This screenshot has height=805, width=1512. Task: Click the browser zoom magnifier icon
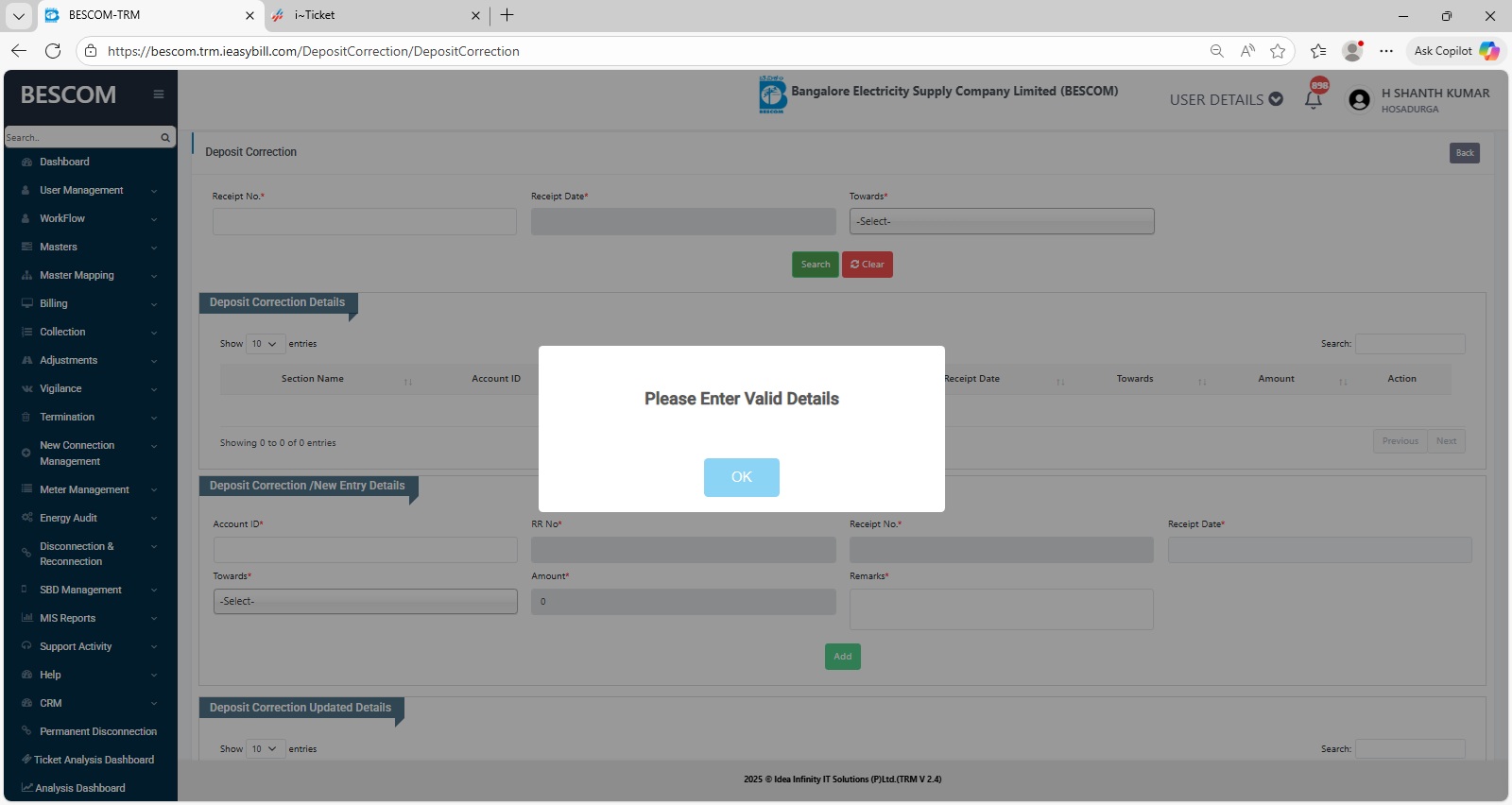1217,51
